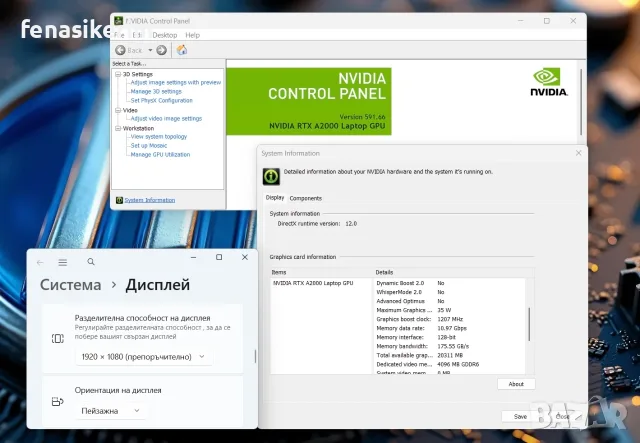Select NVIDIA RTX A2000 Laptop GPU item row
Image resolution: width=640 pixels, height=443 pixels.
point(321,283)
